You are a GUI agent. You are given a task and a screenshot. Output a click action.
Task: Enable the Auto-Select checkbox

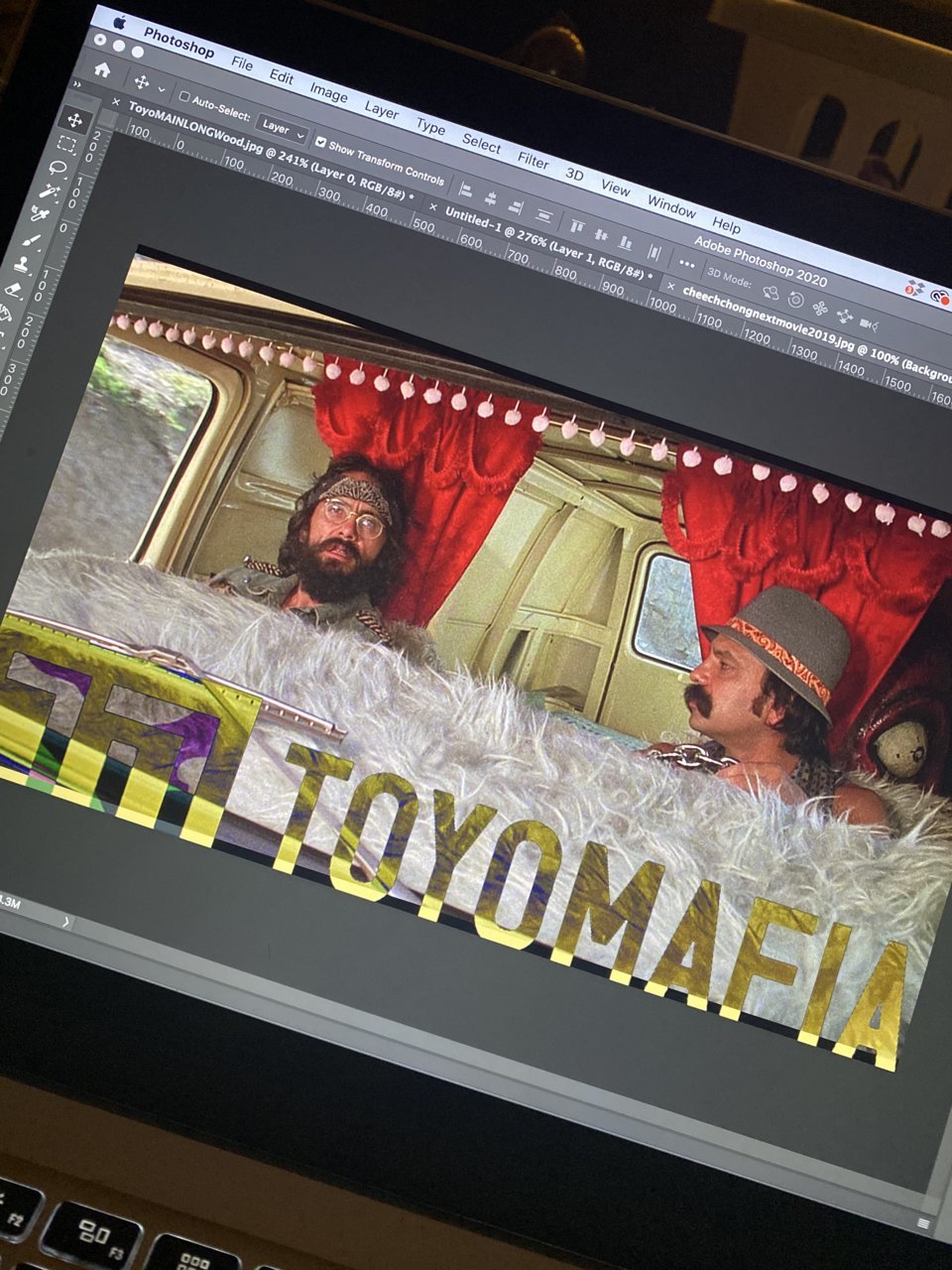point(184,96)
